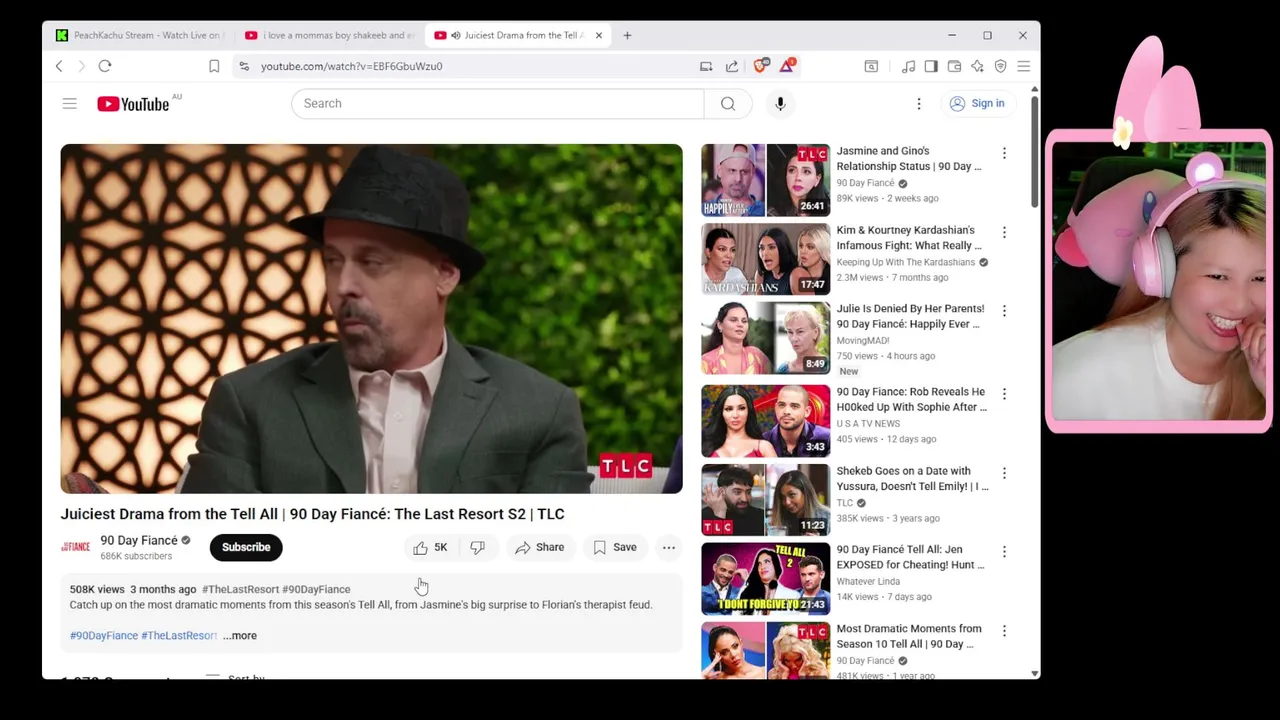Click the address bar URL
This screenshot has width=1280, height=720.
pyautogui.click(x=352, y=66)
